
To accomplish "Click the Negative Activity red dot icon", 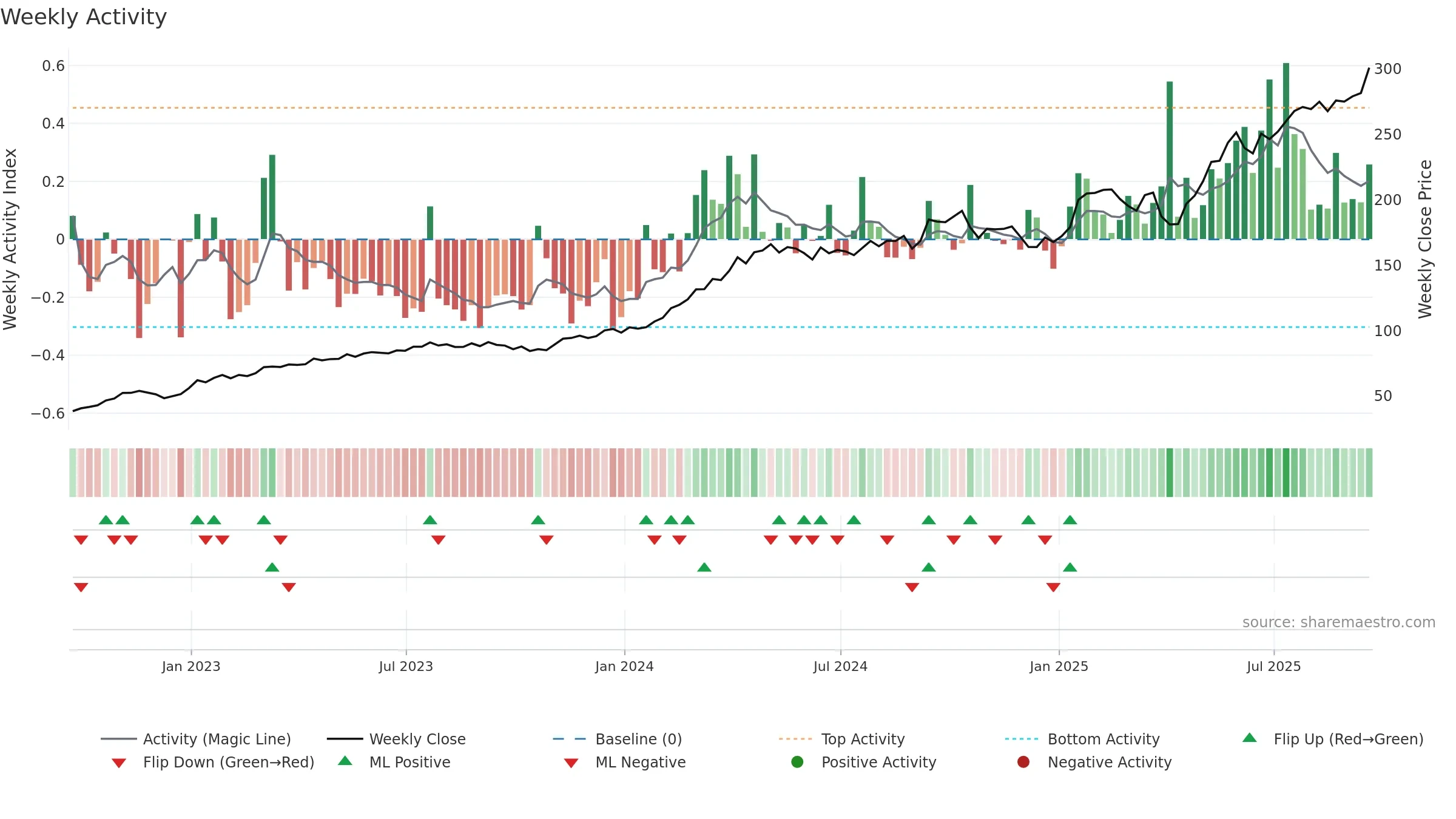I will (1023, 761).
